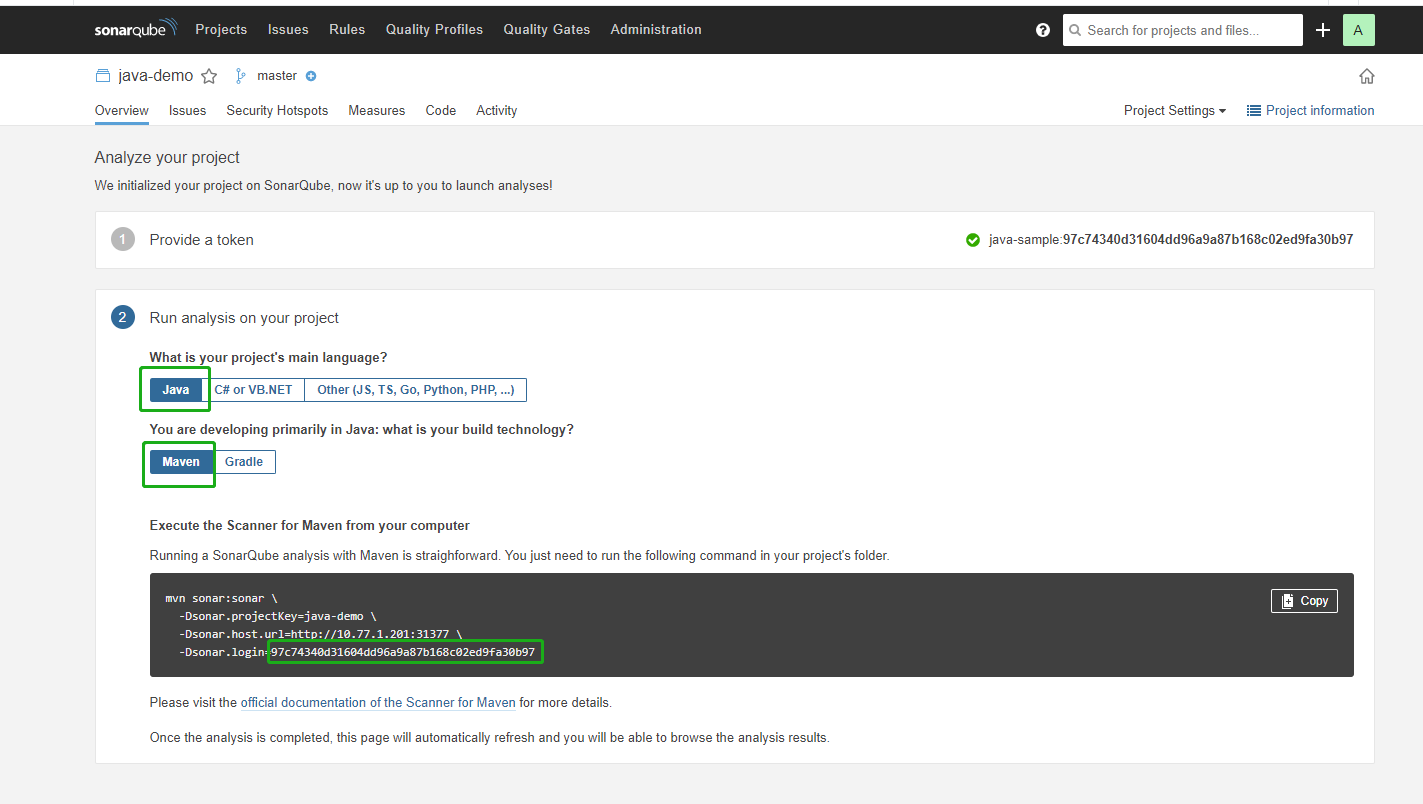The image size is (1423, 804).
Task: Open SonarQube help via question mark icon
Action: [x=1042, y=30]
